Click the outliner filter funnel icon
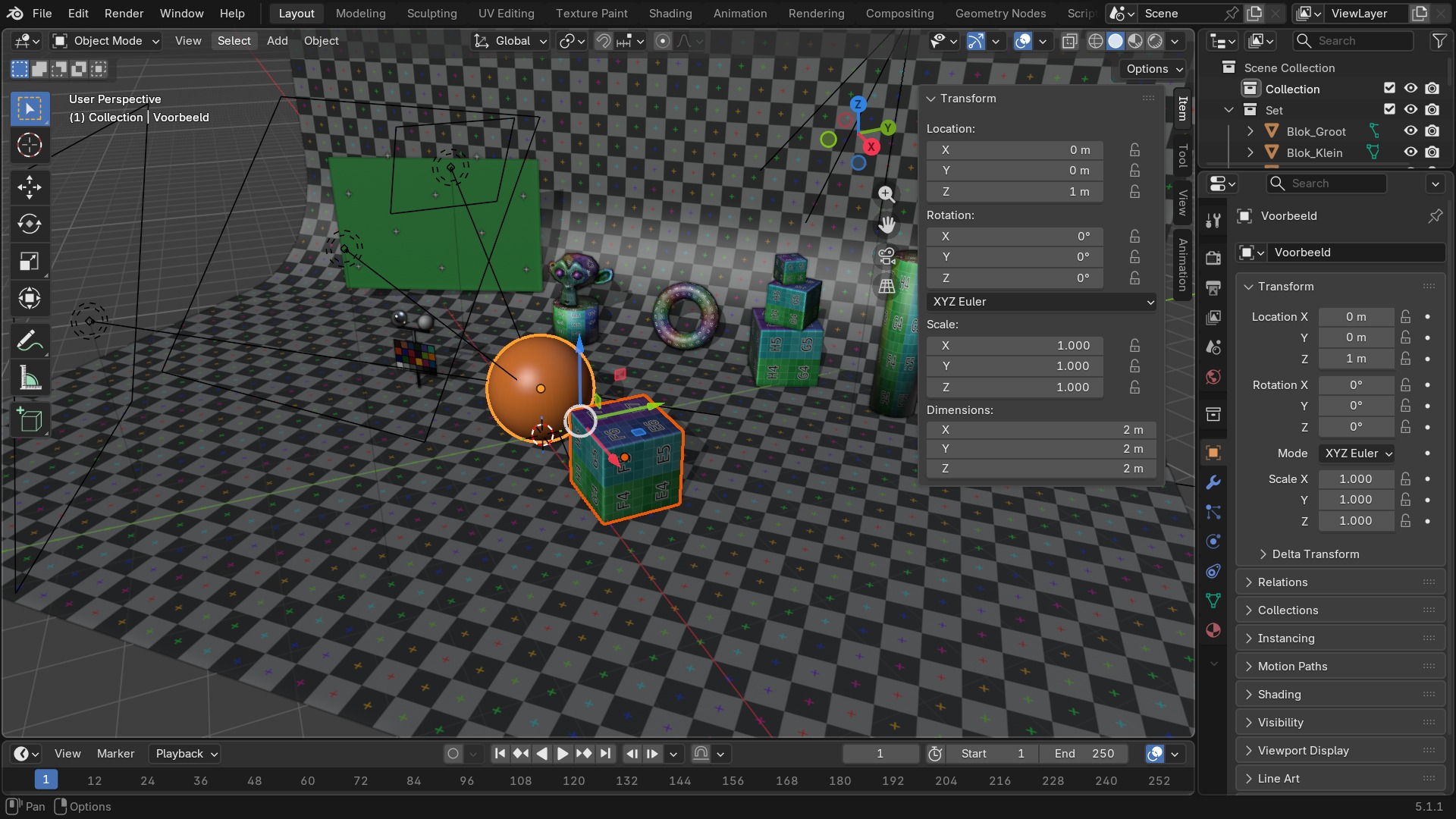The image size is (1456, 819). point(1438,41)
